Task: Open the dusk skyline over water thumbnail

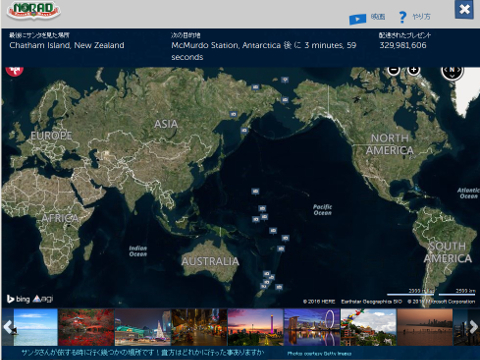Action: tap(425, 327)
